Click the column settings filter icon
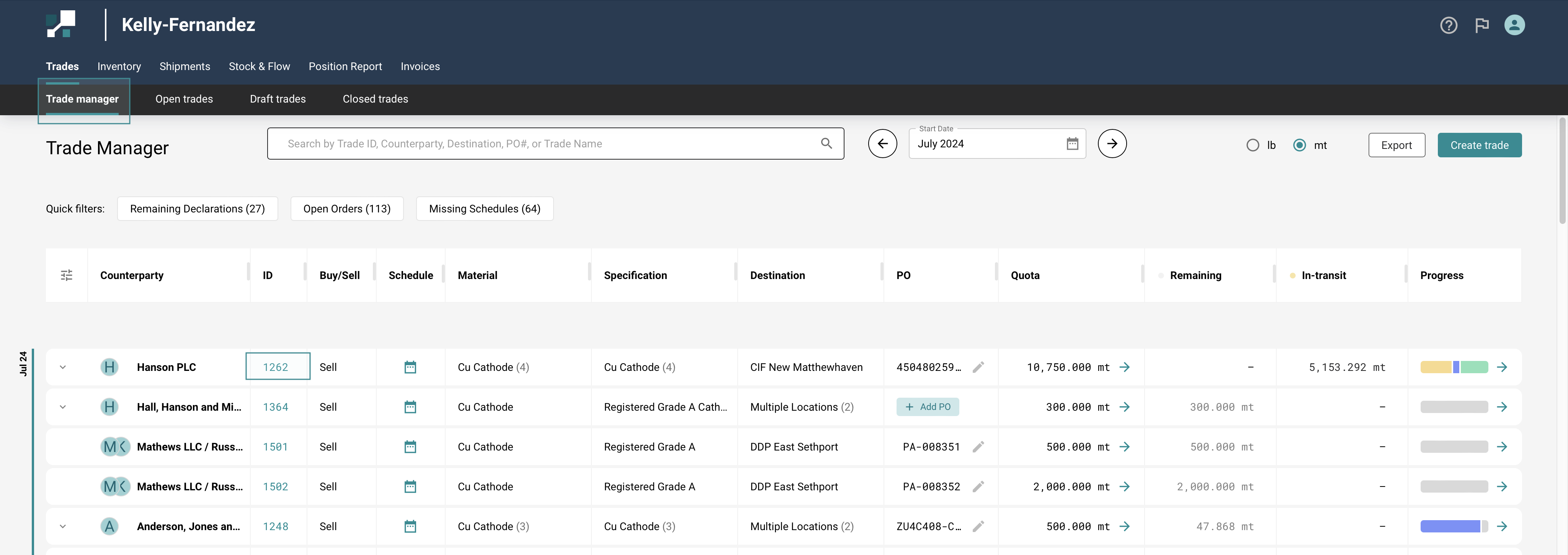1568x555 pixels. point(66,275)
